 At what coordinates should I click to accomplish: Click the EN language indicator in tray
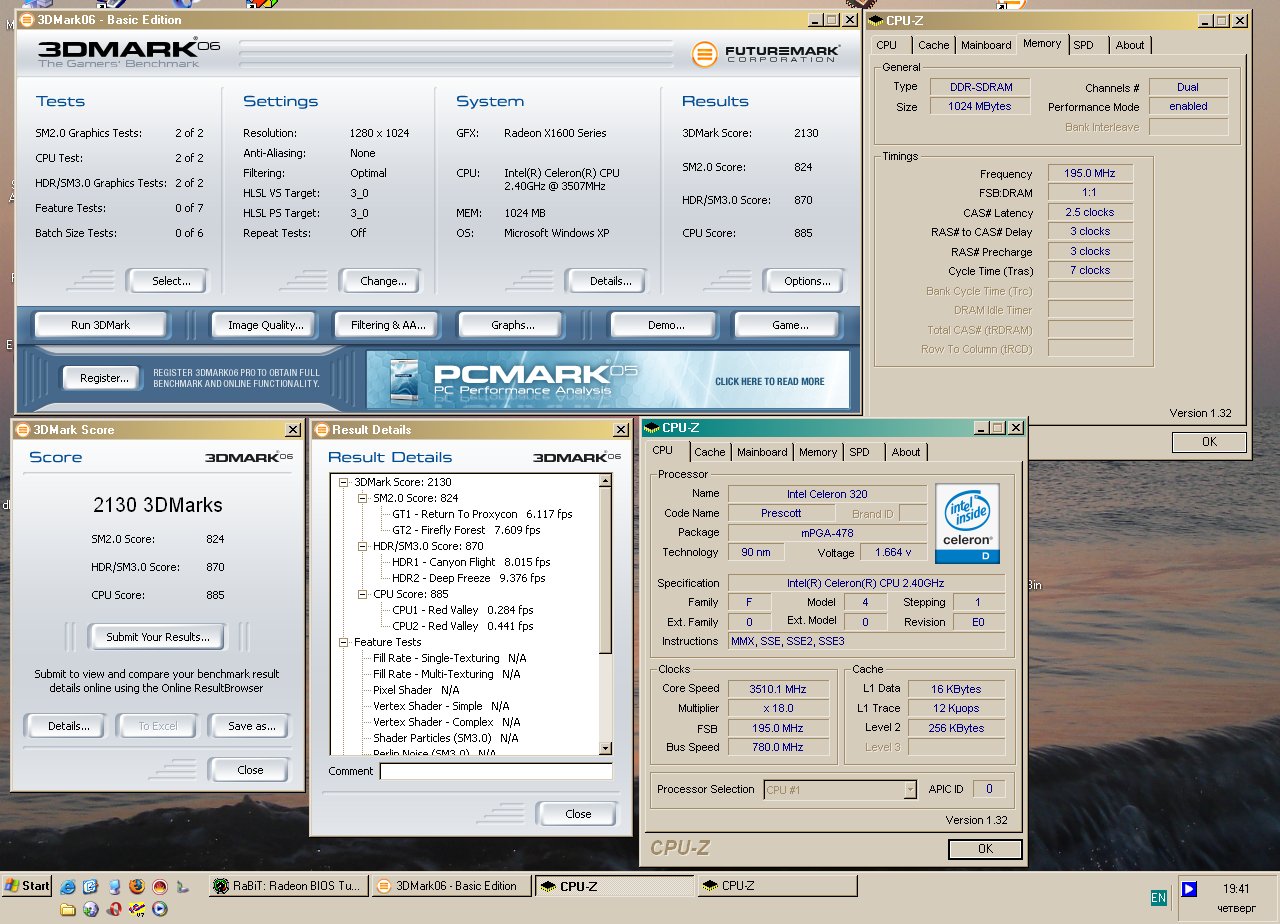coord(1158,898)
